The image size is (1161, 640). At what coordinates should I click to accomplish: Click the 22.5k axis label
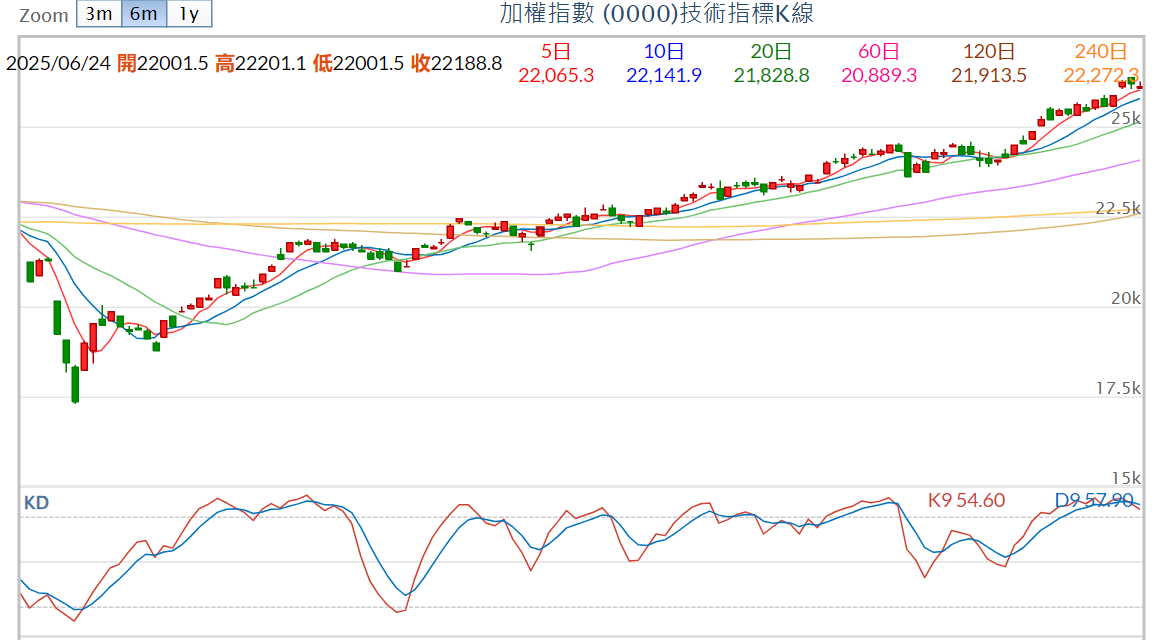click(1118, 208)
